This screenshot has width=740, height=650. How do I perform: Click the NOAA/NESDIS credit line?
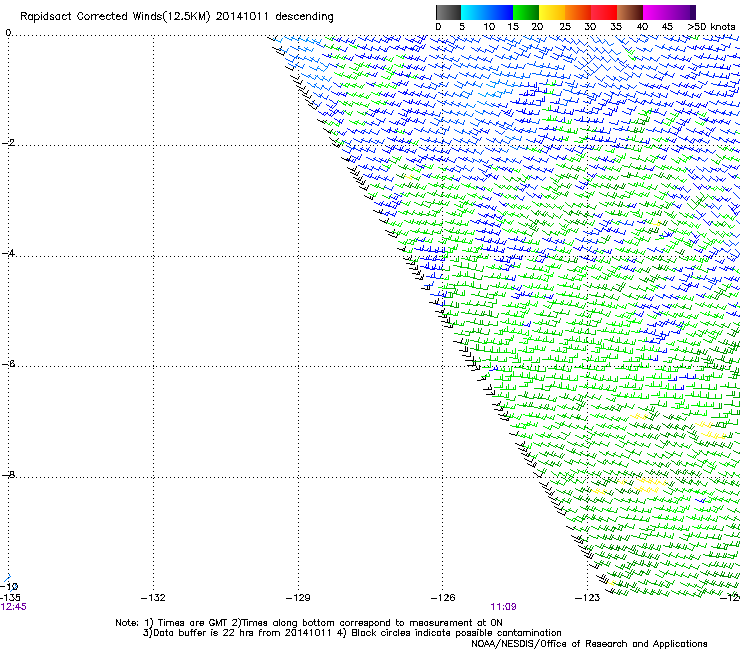point(589,644)
